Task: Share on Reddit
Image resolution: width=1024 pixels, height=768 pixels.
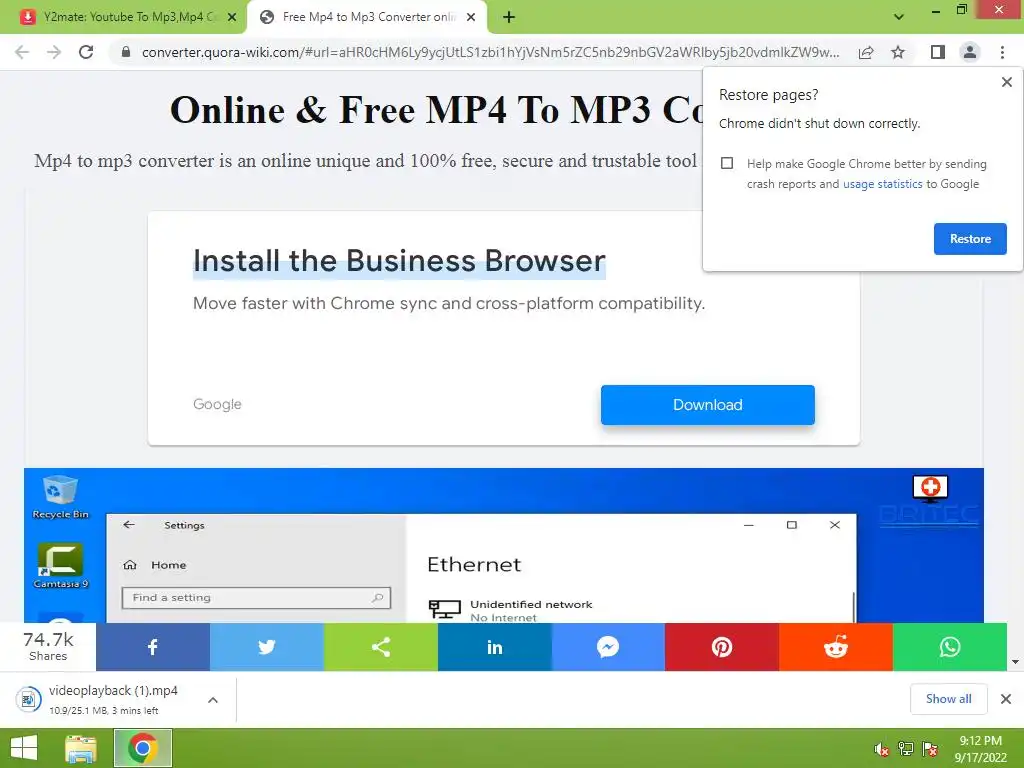Action: pyautogui.click(x=836, y=647)
